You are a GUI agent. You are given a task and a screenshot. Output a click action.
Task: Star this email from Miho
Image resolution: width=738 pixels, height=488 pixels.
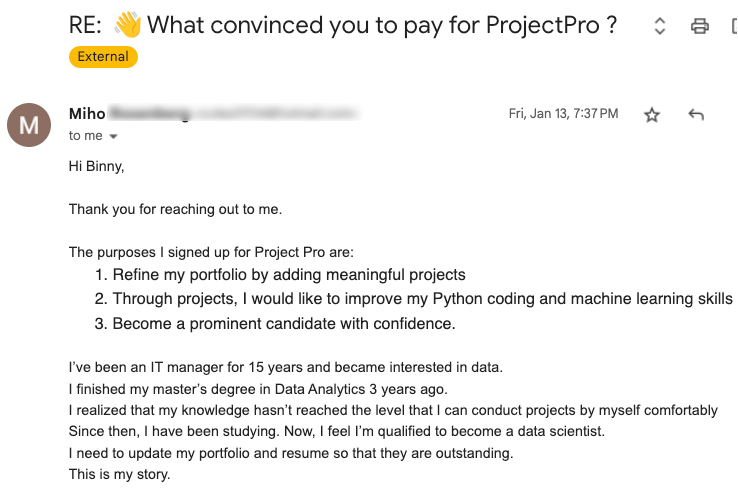(x=652, y=115)
